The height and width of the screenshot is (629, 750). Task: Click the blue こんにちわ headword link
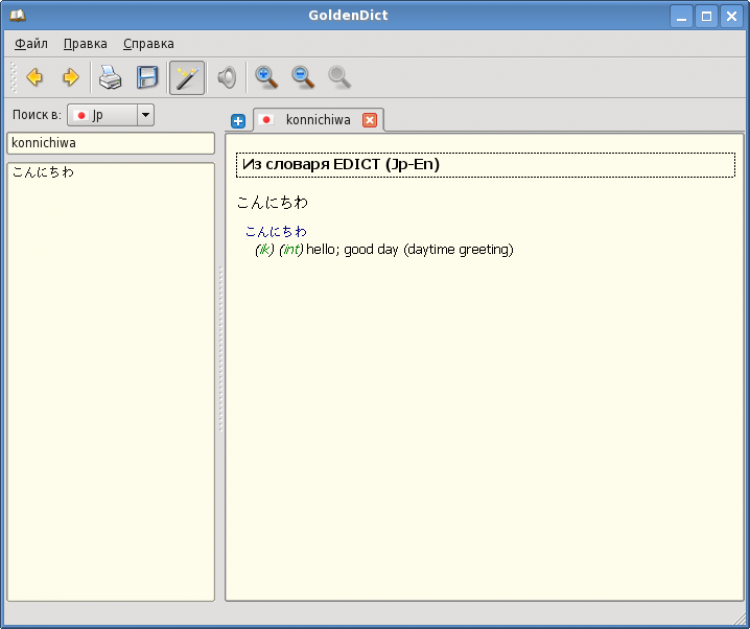[x=276, y=232]
